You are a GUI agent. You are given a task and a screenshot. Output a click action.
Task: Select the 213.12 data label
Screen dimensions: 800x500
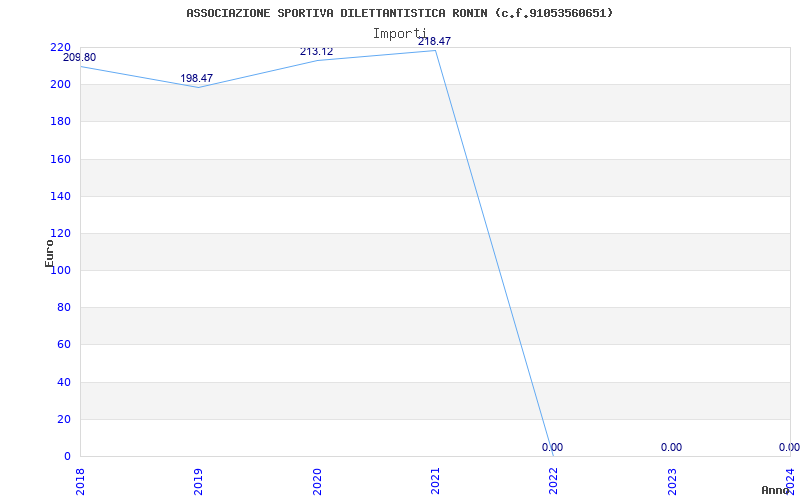point(316,52)
